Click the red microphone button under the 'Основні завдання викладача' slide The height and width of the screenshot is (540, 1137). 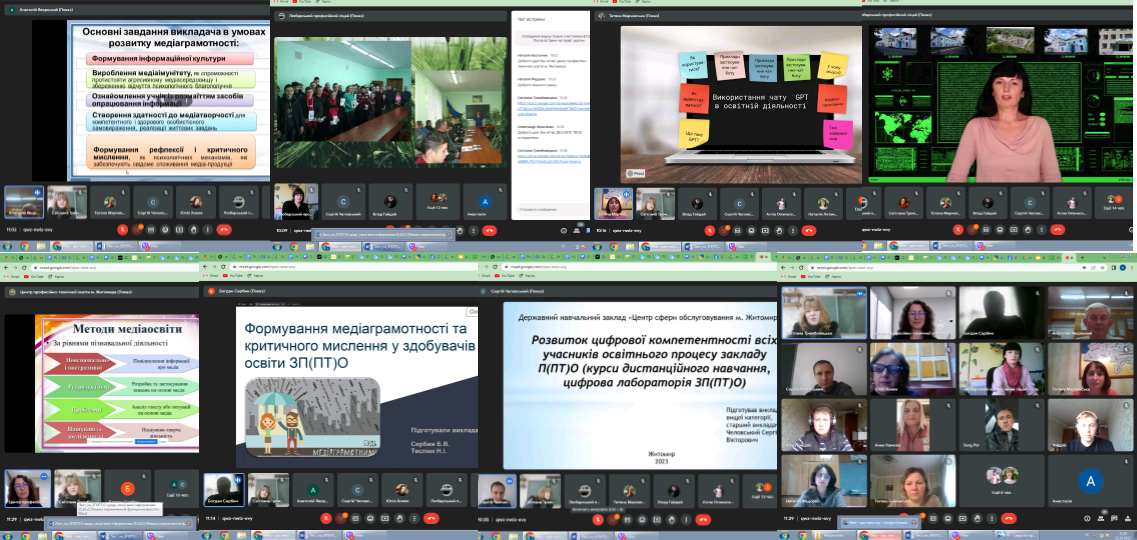point(122,229)
